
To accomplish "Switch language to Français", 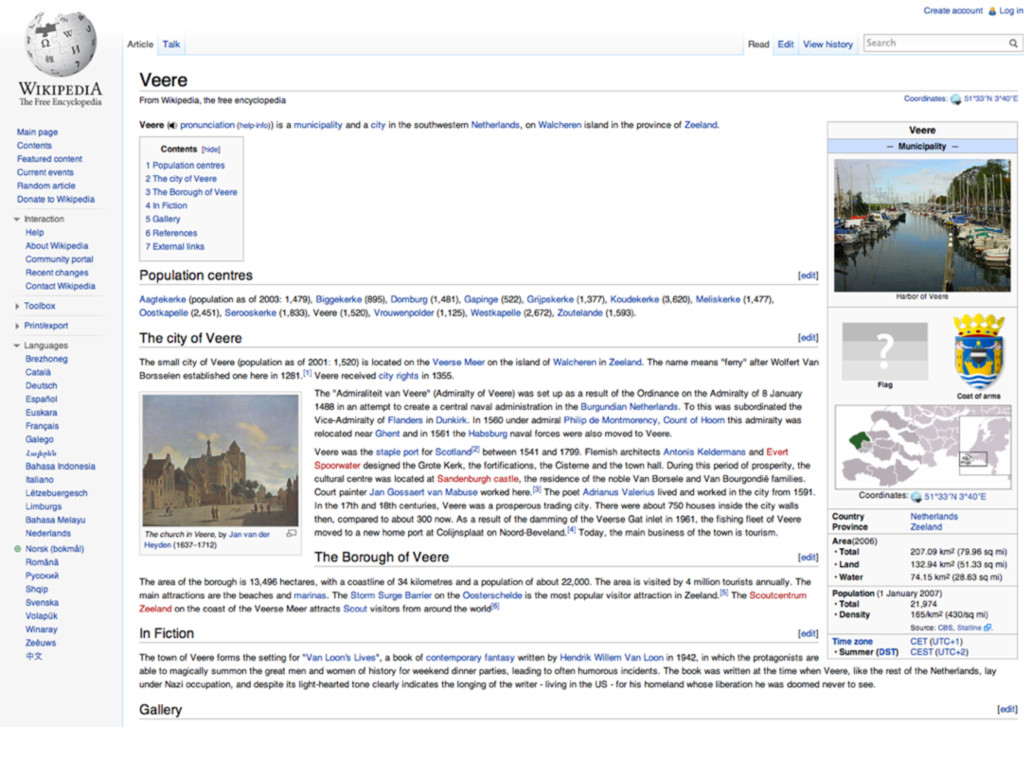I will 42,426.
